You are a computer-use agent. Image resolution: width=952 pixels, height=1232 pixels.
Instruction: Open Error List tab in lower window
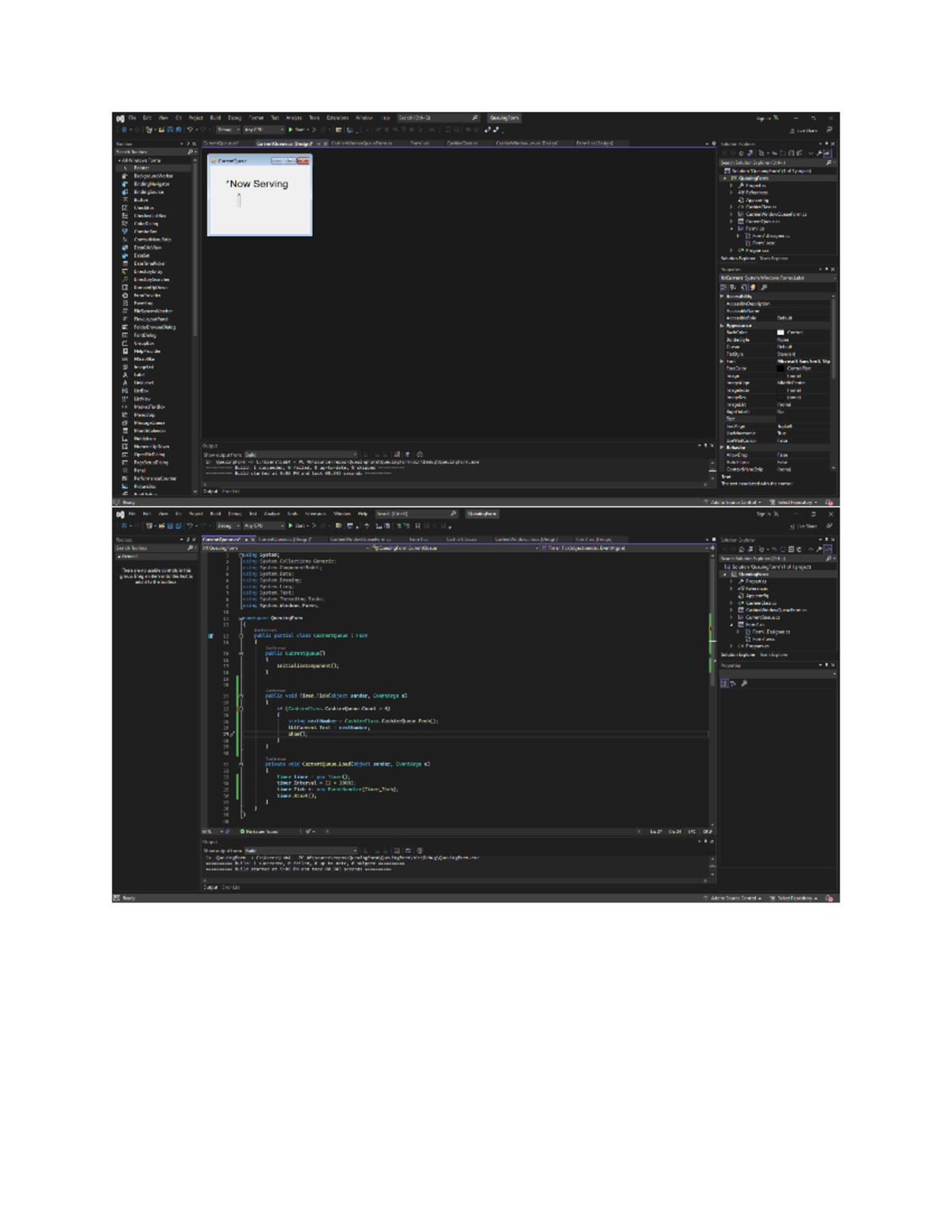[x=231, y=887]
